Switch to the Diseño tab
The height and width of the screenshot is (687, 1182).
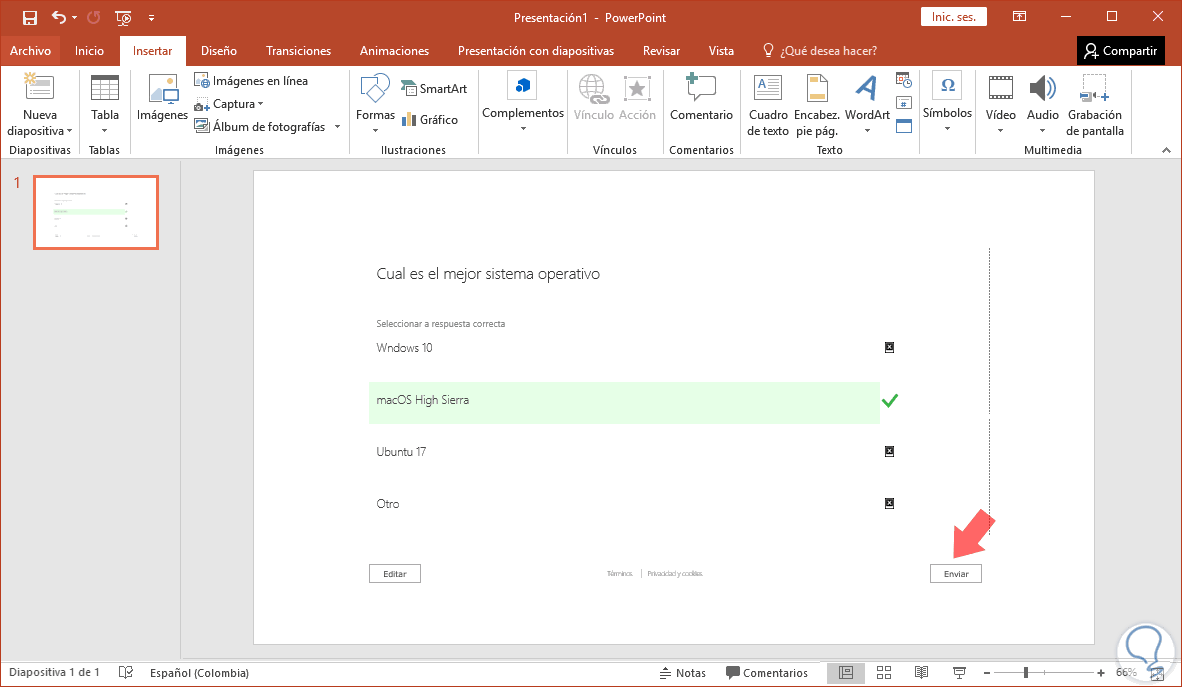218,51
